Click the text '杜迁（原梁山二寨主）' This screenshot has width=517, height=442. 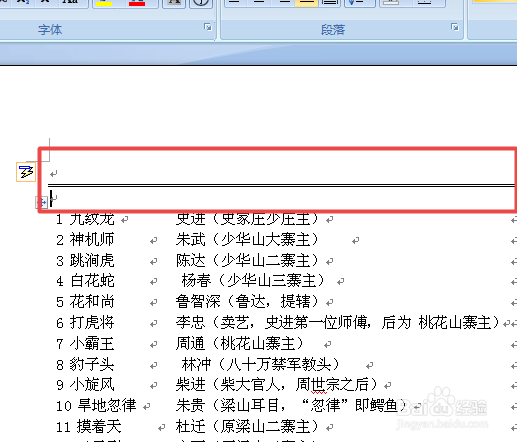coord(247,427)
